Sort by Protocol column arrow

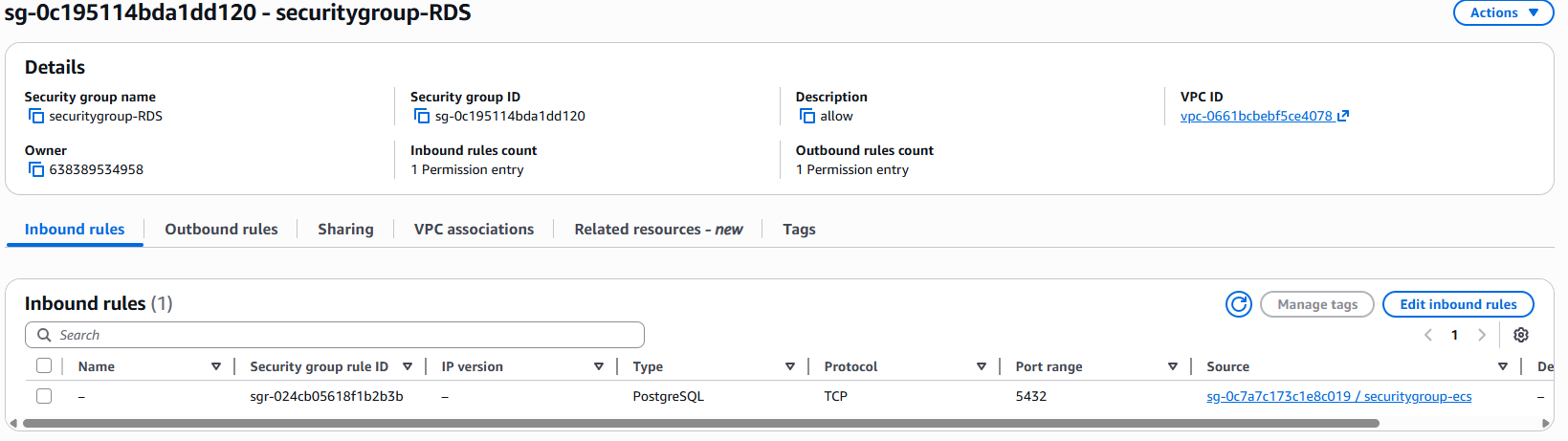click(982, 366)
